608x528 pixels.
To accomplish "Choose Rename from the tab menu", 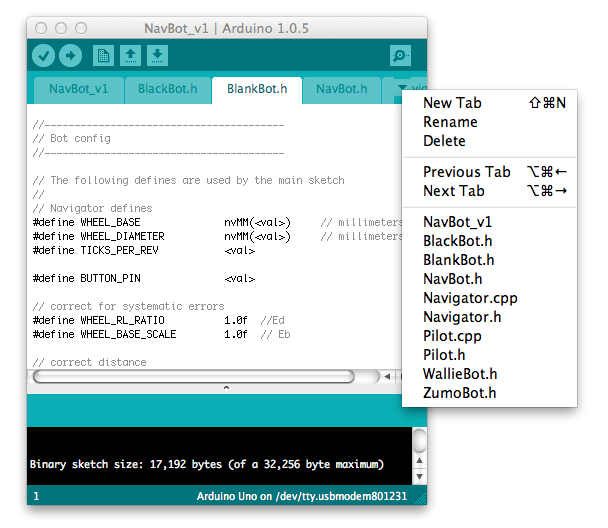I will tap(489, 122).
